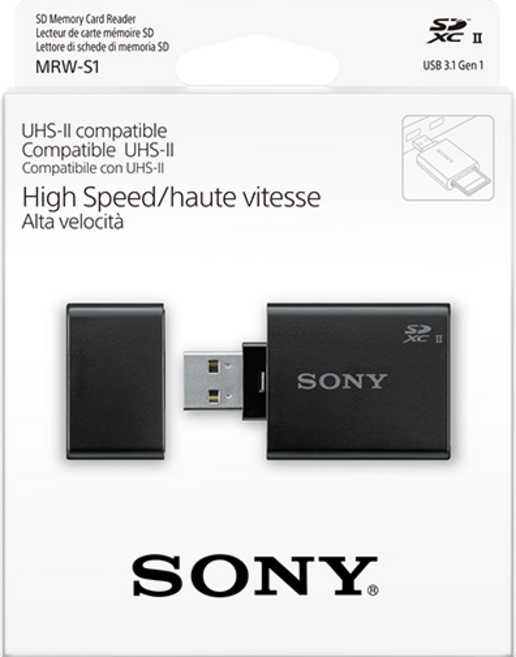Click the 'UHS-II compatible' line

94,131
